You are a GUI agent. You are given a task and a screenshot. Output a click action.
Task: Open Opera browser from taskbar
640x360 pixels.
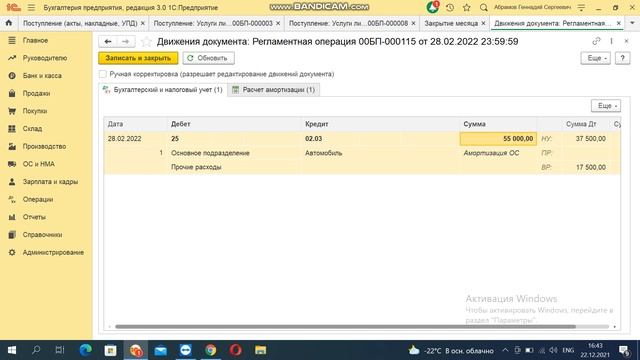click(236, 350)
